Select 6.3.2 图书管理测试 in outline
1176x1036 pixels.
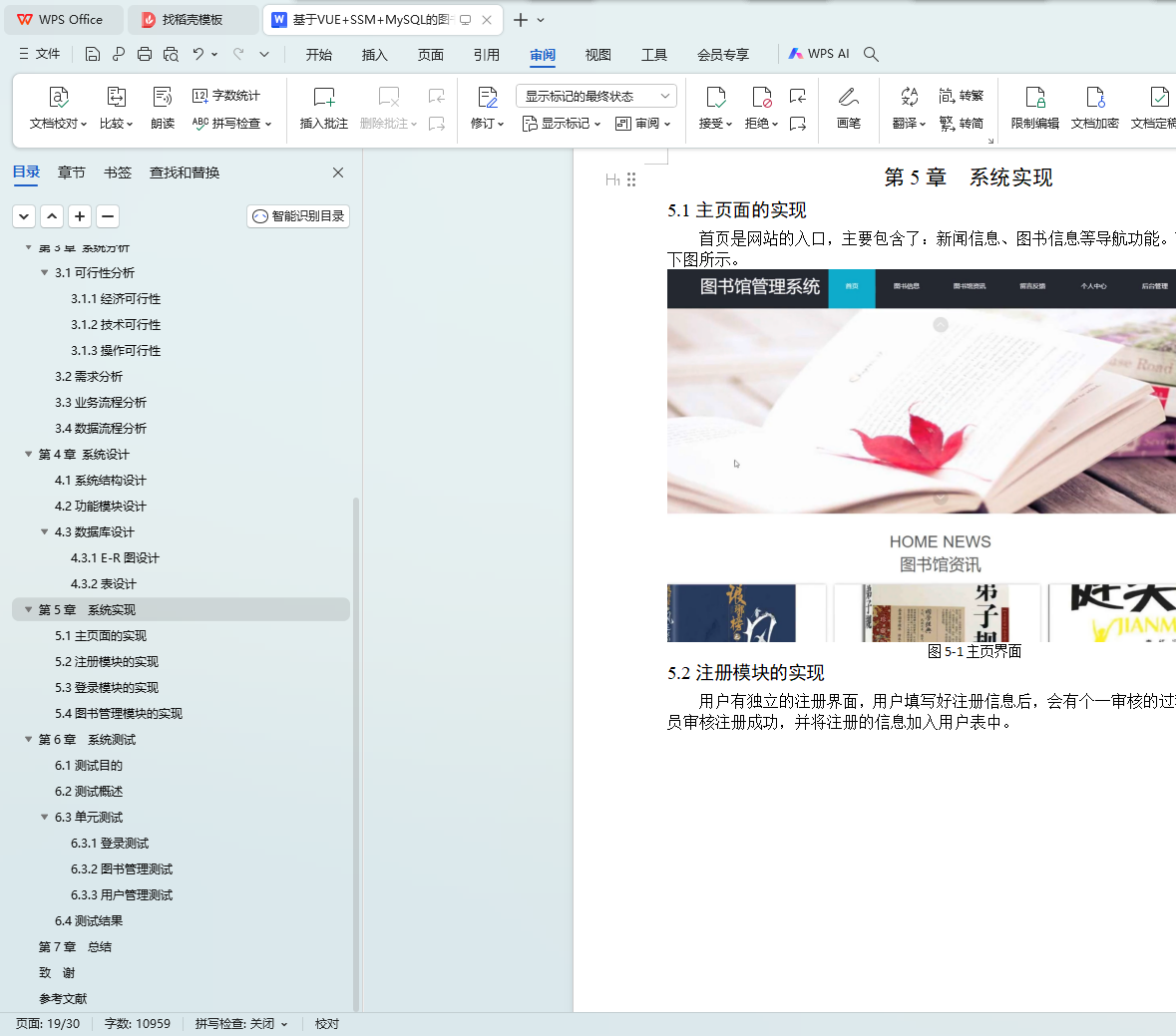122,869
